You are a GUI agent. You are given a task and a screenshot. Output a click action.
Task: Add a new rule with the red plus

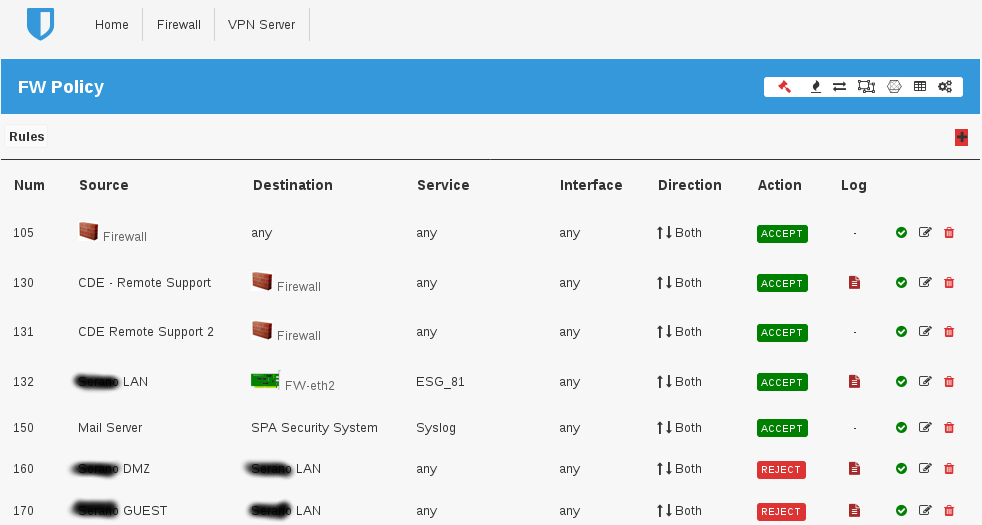[961, 138]
